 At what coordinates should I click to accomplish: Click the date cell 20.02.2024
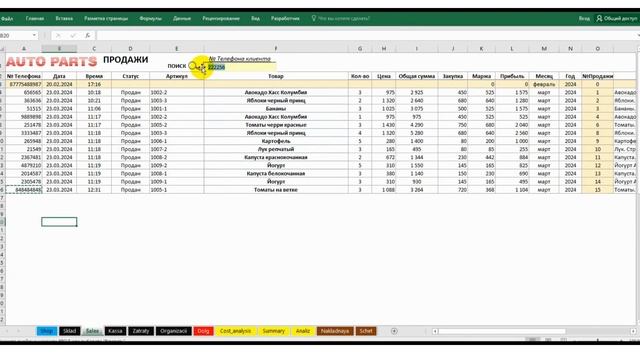tap(59, 84)
